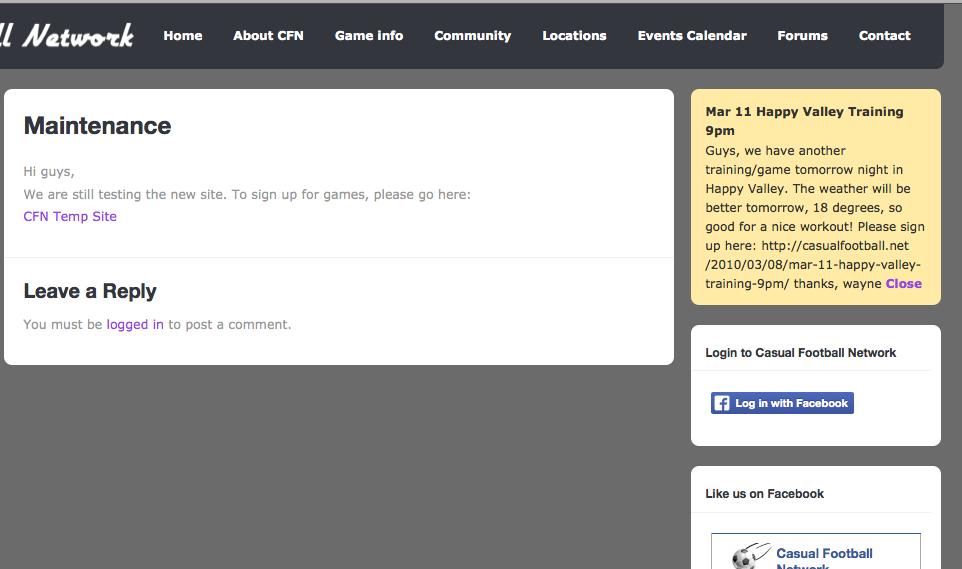Image resolution: width=962 pixels, height=569 pixels.
Task: Click the 'Login to Casual Football Network' title
Action: click(800, 352)
